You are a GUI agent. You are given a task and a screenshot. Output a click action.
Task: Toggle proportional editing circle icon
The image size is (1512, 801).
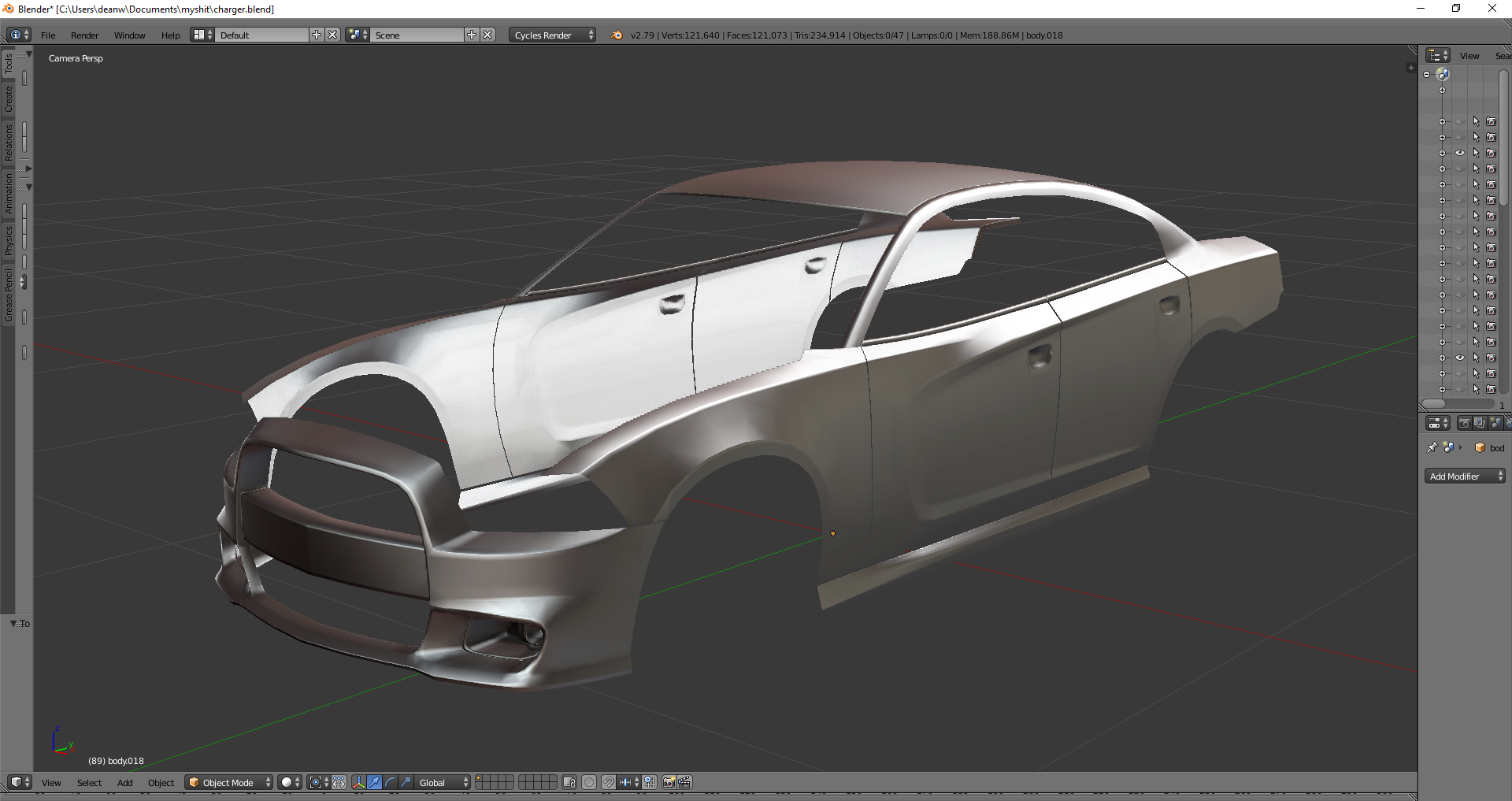pos(589,782)
